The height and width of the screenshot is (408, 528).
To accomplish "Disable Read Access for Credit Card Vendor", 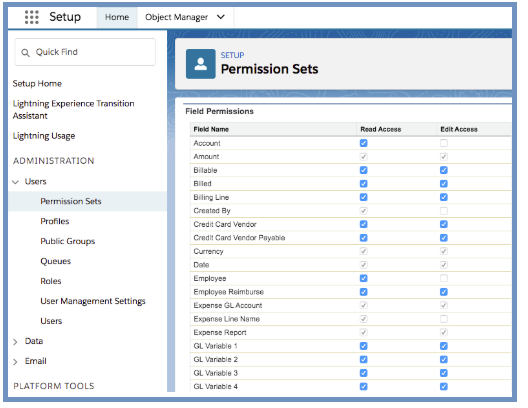I will [x=363, y=224].
